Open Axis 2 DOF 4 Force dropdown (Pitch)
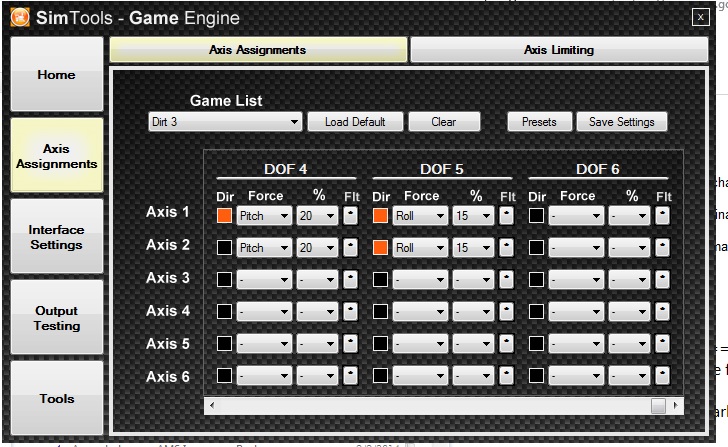The height and width of the screenshot is (447, 728). [264, 248]
